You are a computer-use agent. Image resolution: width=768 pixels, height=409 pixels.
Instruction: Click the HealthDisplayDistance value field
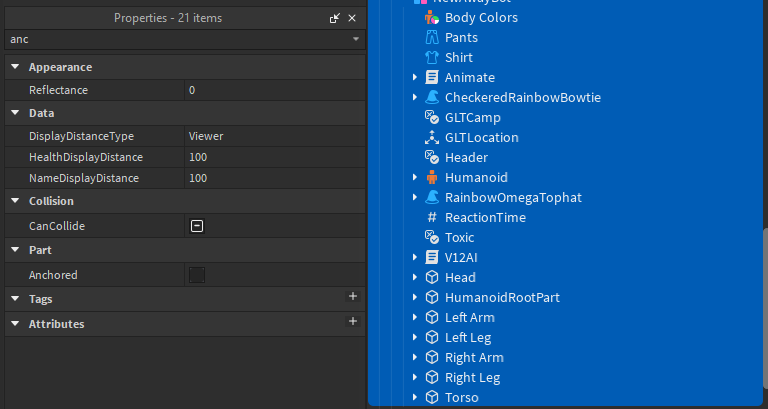272,157
